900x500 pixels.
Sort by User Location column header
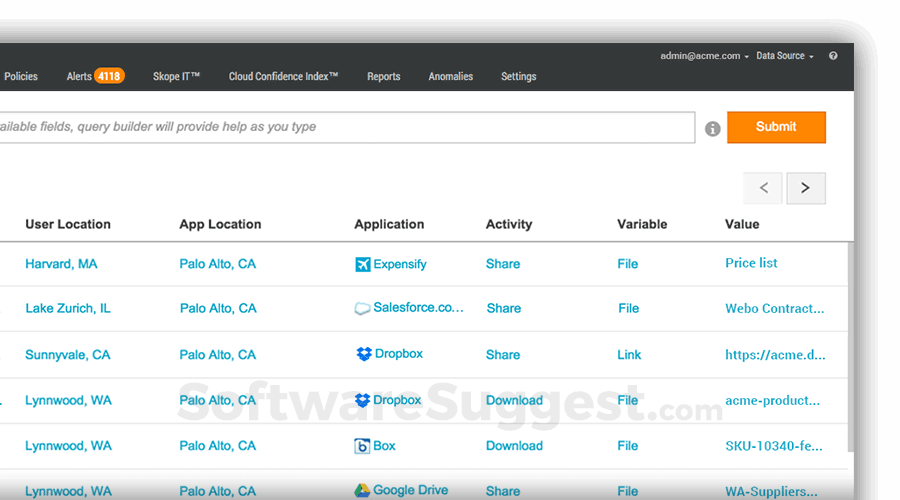pos(68,224)
